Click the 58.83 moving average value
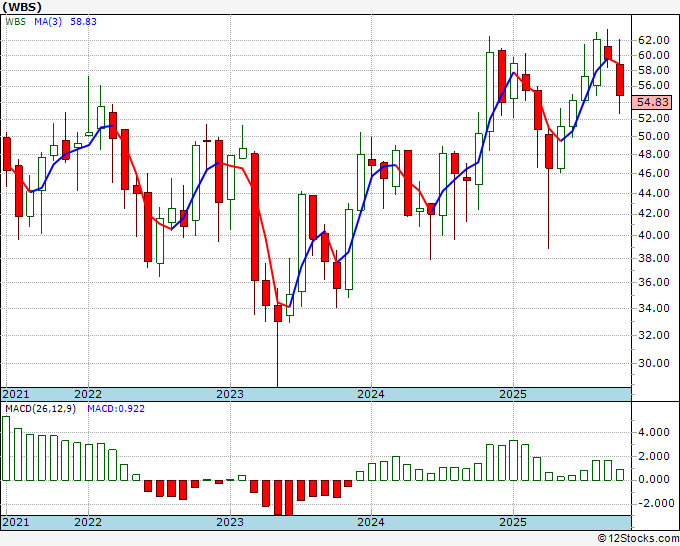The image size is (680, 546). point(83,22)
